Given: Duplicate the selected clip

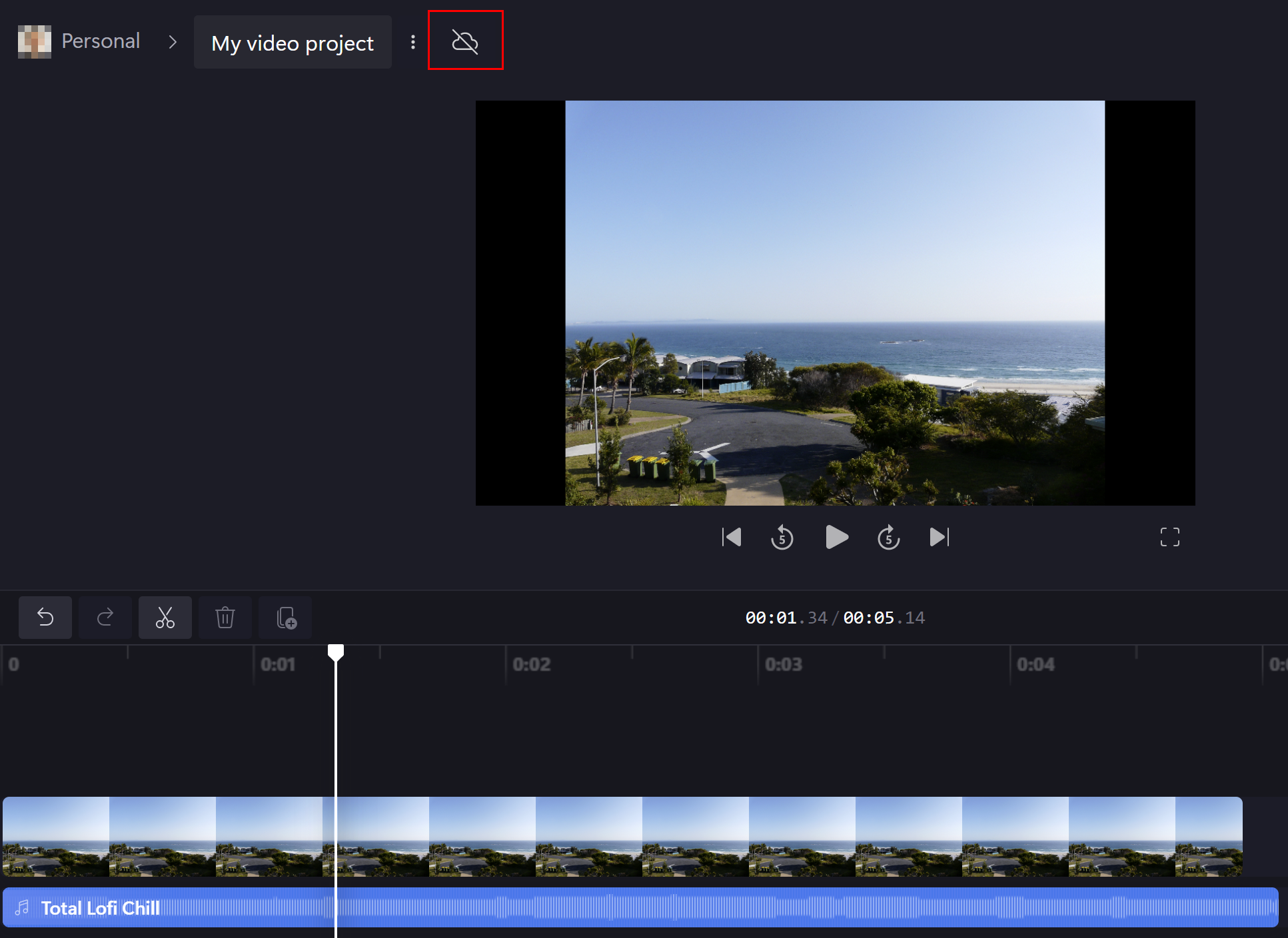Looking at the screenshot, I should (x=285, y=618).
